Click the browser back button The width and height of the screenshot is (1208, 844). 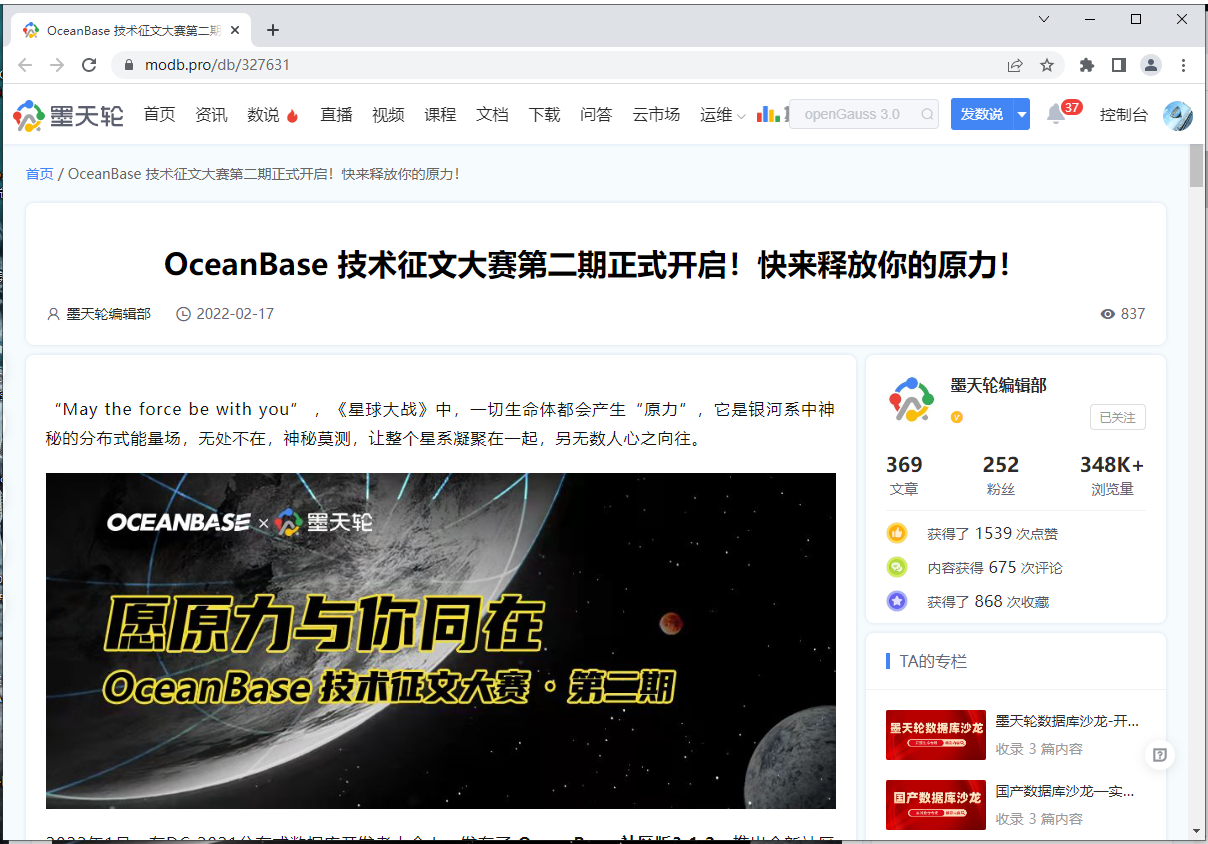point(25,65)
